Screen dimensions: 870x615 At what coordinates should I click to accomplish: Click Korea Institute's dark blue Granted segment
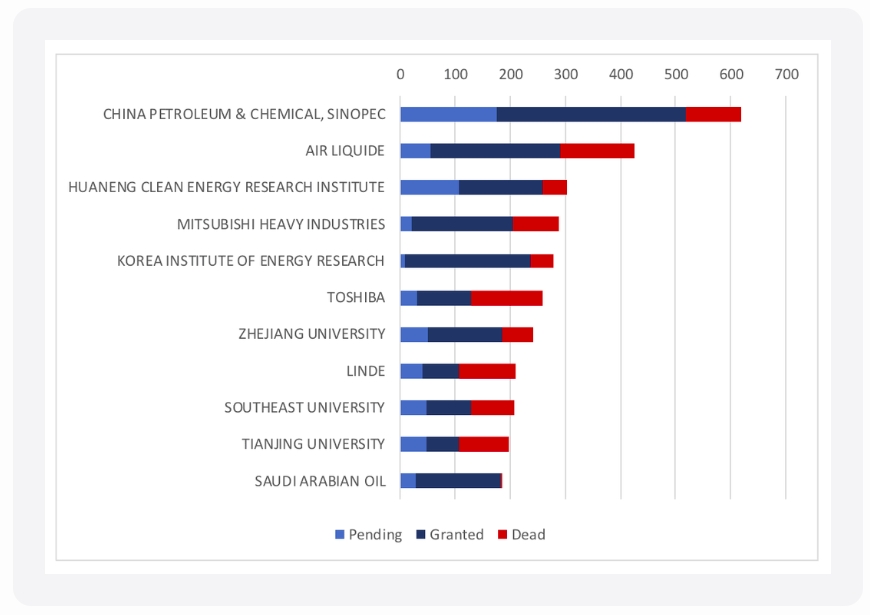(468, 261)
